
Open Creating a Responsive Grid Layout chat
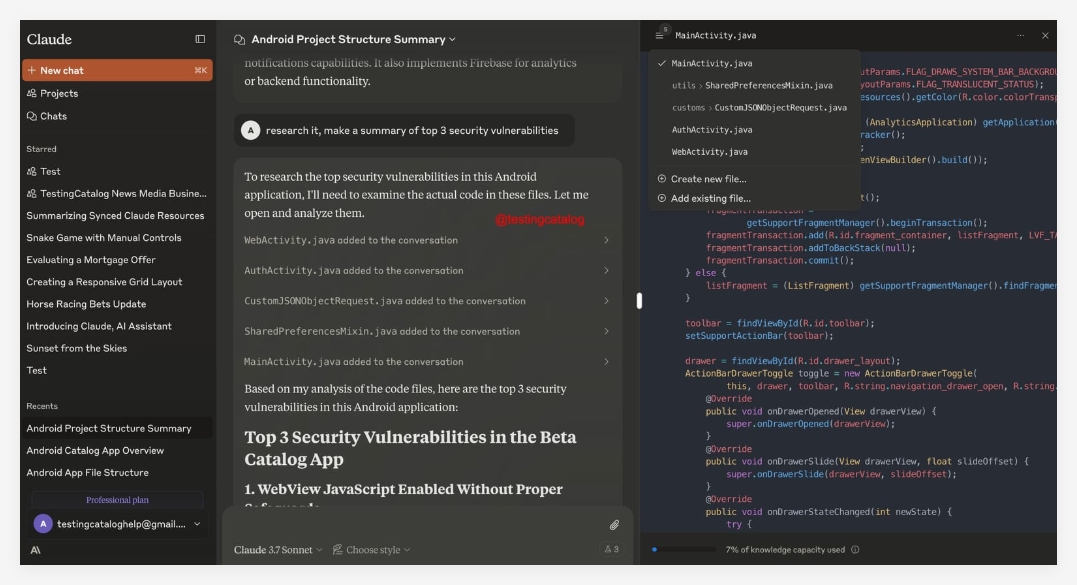tap(104, 282)
